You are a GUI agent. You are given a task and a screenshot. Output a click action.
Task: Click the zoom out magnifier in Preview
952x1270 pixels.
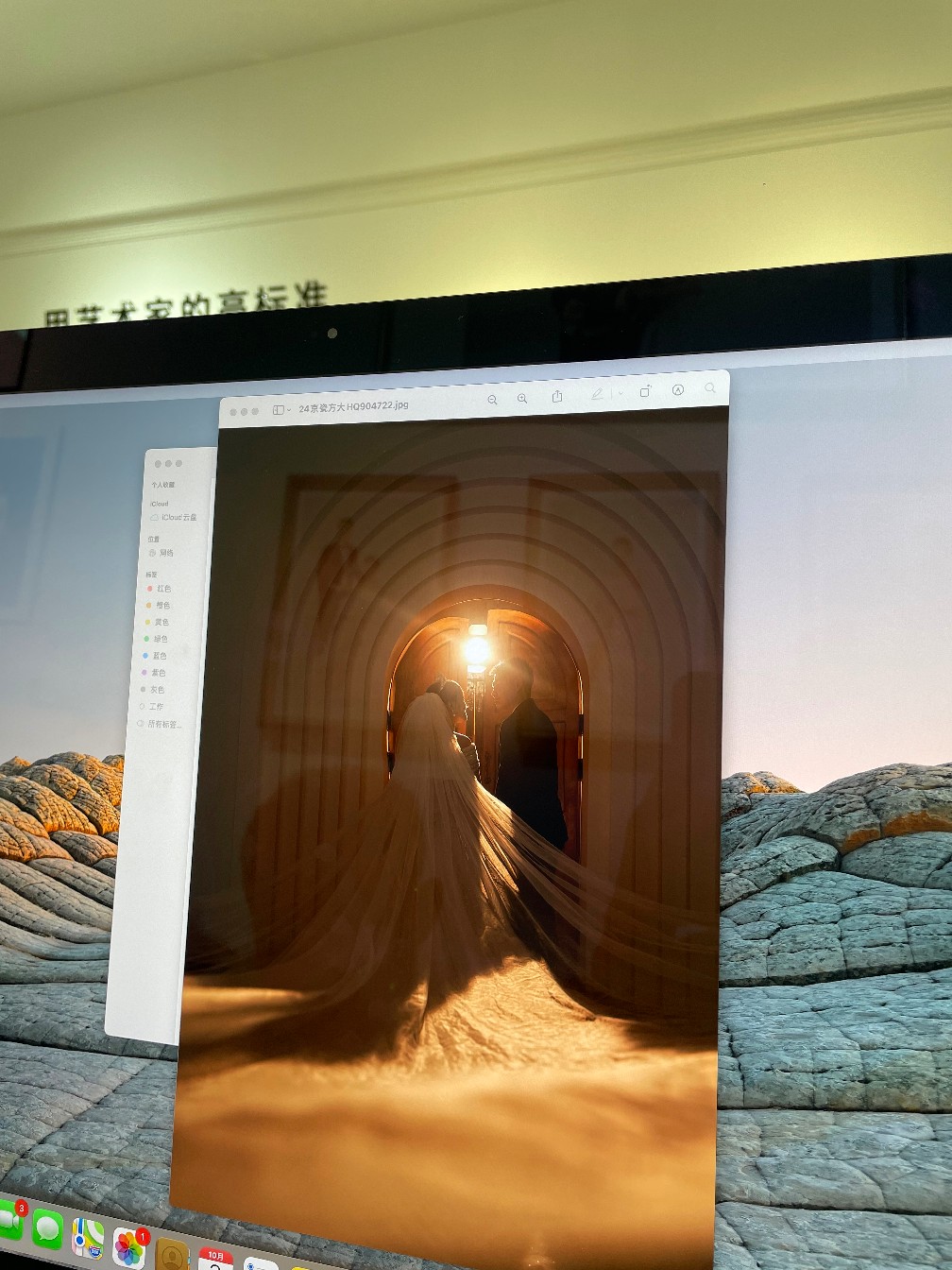pos(492,400)
